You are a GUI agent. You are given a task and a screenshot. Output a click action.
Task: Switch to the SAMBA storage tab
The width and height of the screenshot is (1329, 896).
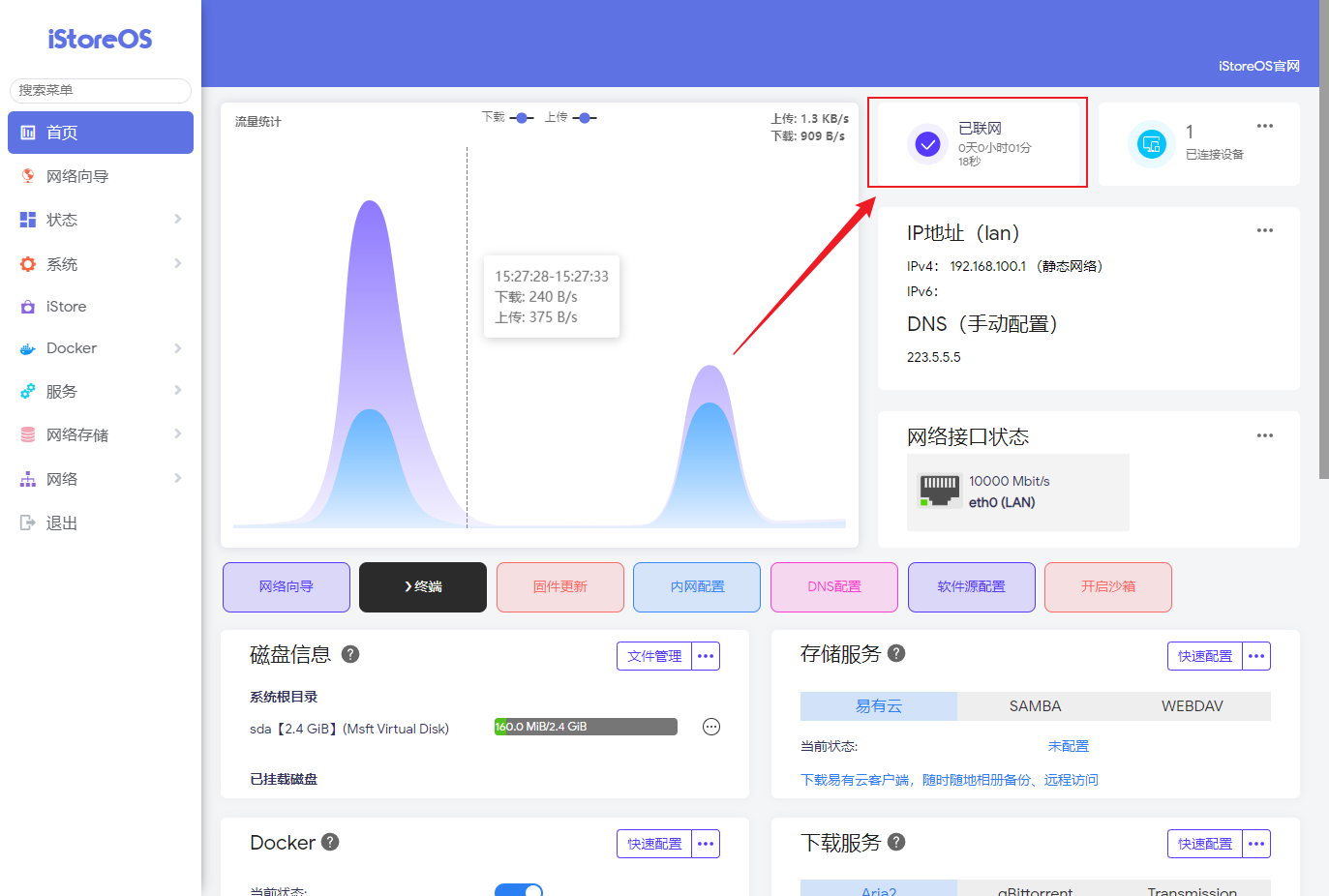1036,706
